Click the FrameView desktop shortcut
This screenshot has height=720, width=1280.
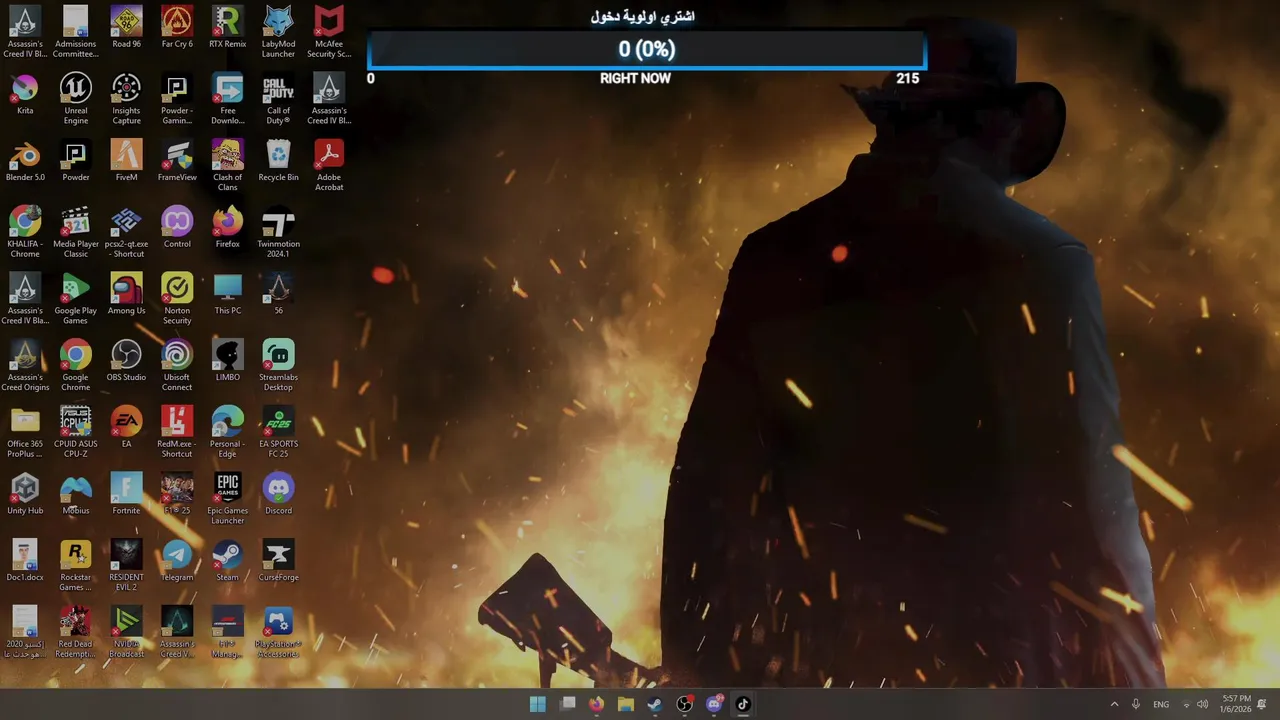[177, 162]
